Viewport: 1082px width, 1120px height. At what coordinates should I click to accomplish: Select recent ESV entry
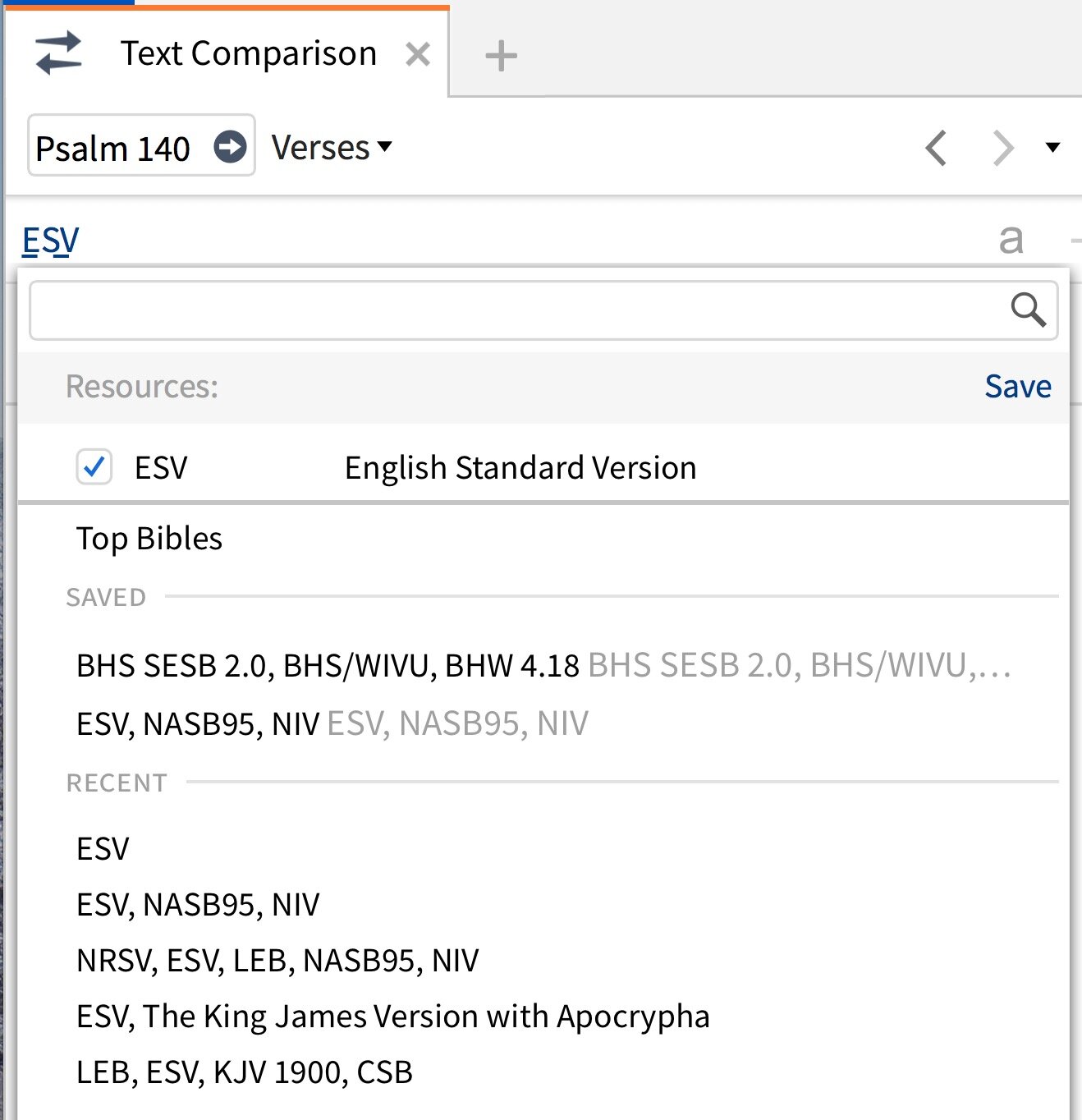[103, 848]
